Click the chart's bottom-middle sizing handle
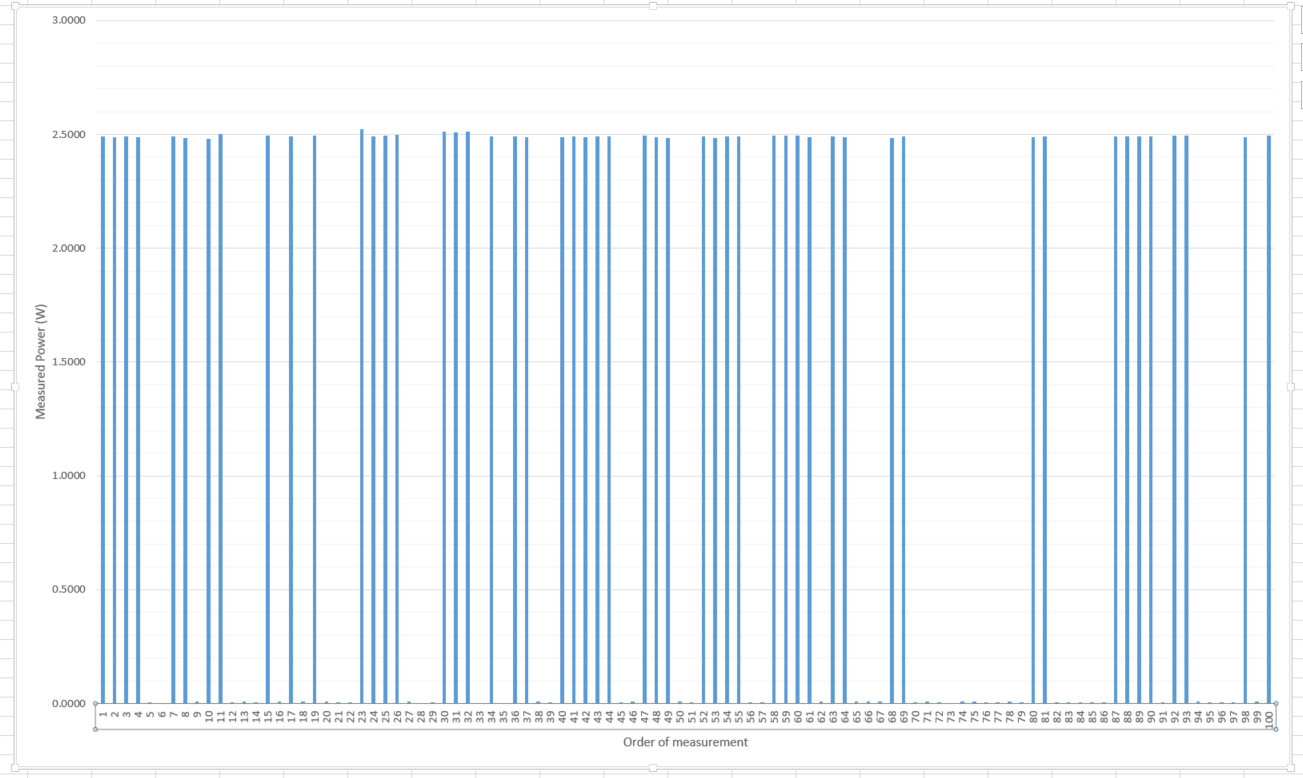1303x778 pixels. point(653,767)
